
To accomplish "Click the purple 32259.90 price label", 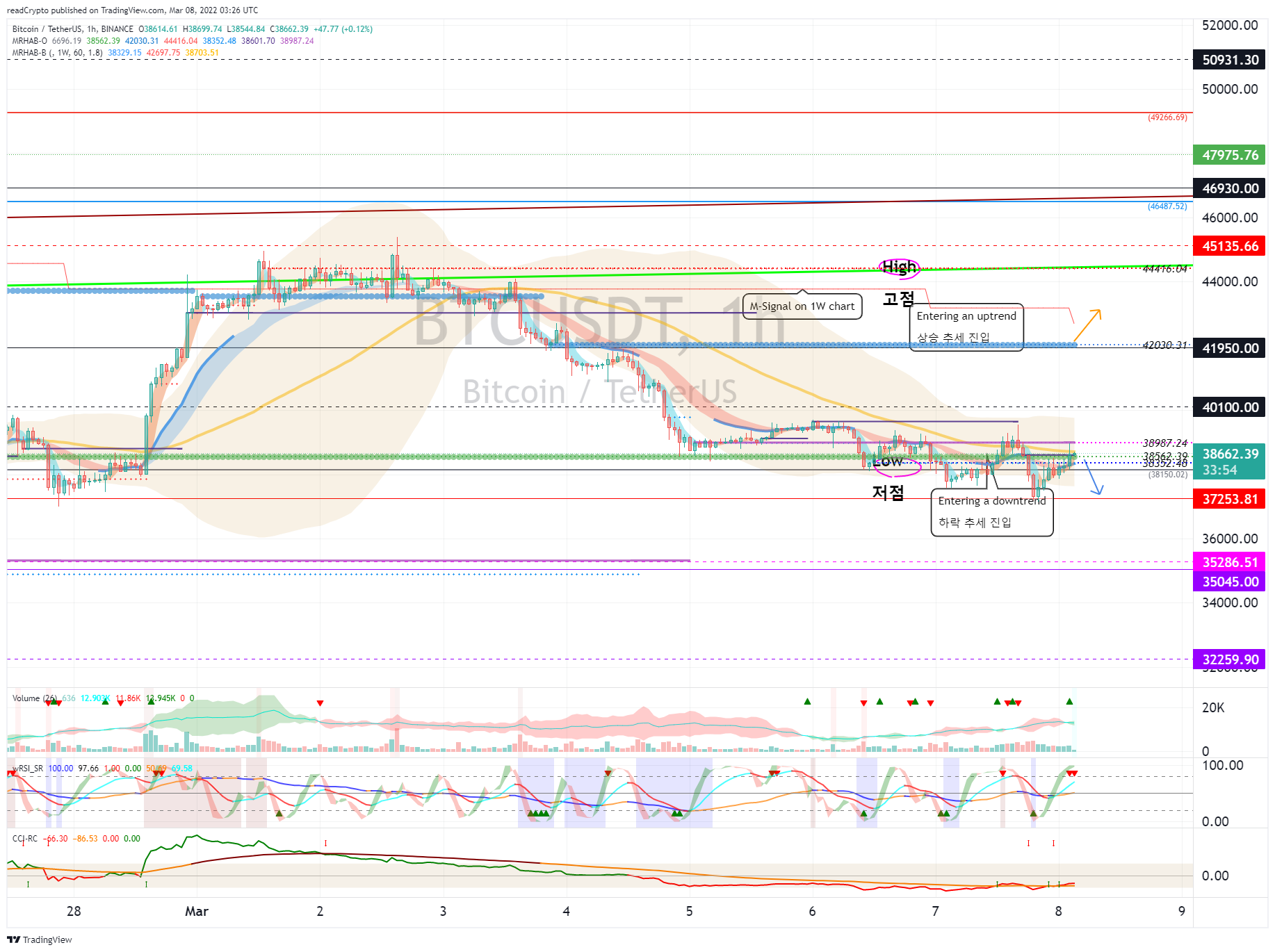I will coord(1229,659).
